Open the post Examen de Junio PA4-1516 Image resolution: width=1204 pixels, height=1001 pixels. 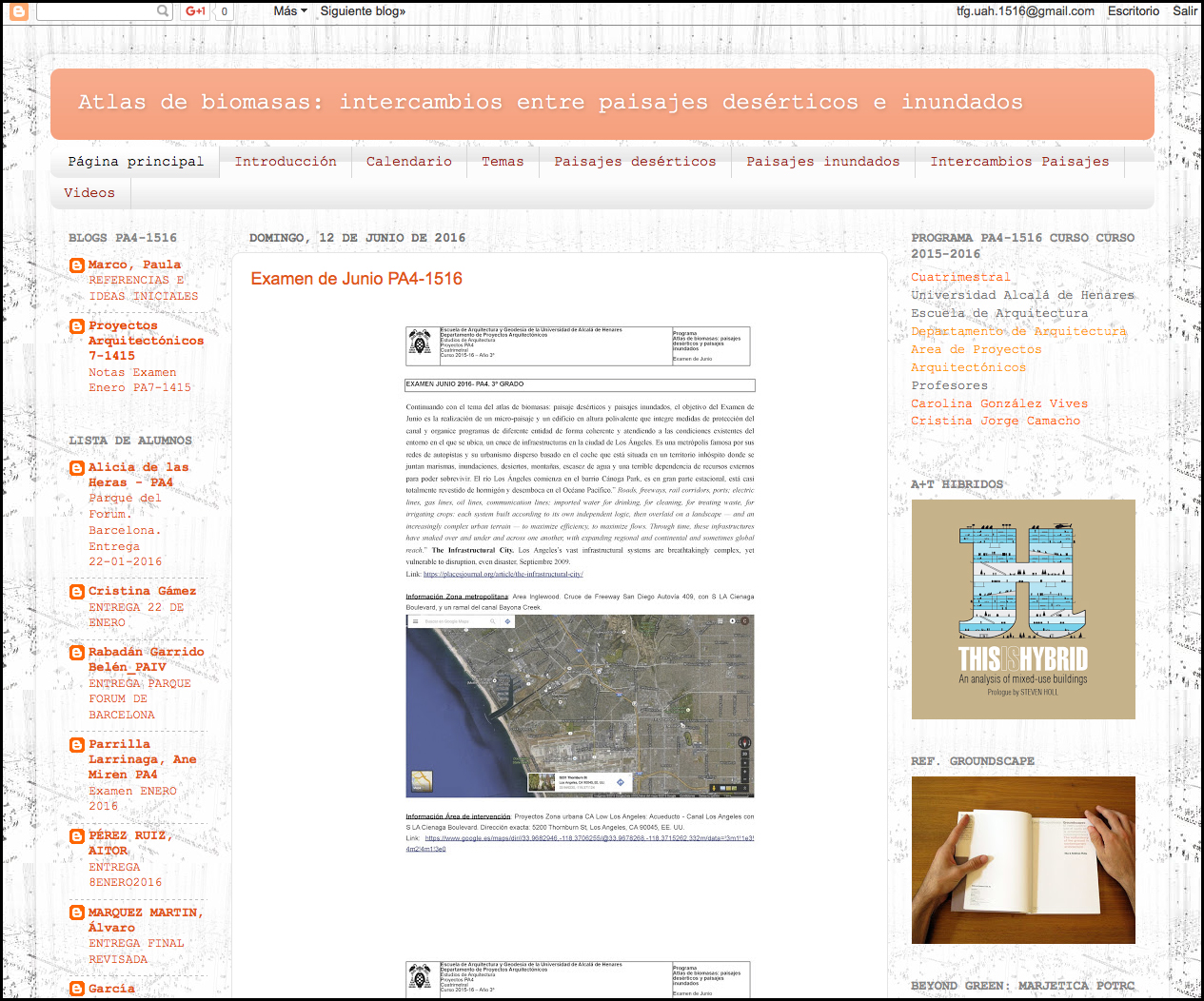[x=356, y=279]
